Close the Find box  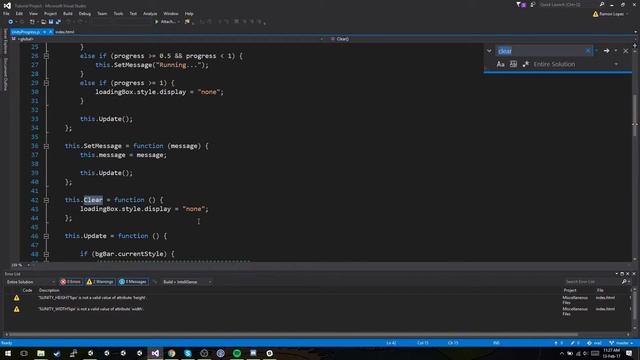(x=626, y=51)
